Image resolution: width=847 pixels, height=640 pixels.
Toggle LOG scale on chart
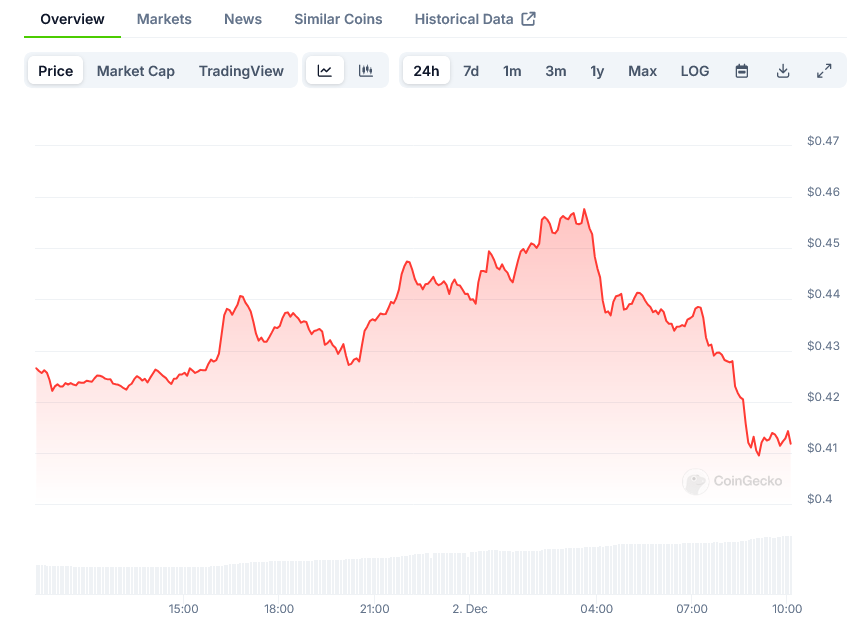pos(695,71)
